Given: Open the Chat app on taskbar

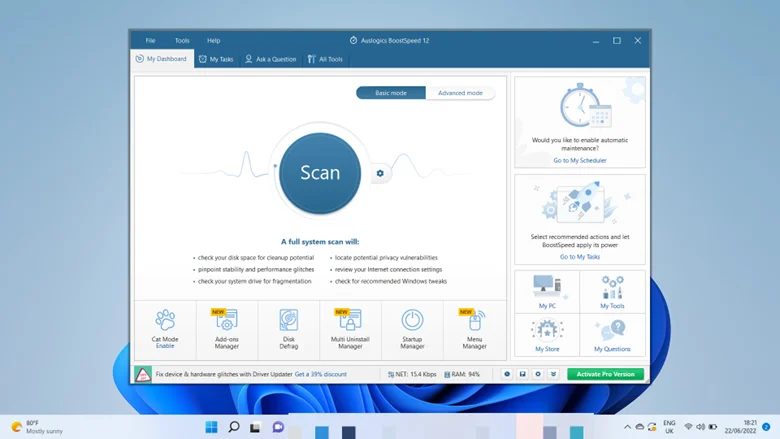Looking at the screenshot, I should tap(278, 427).
